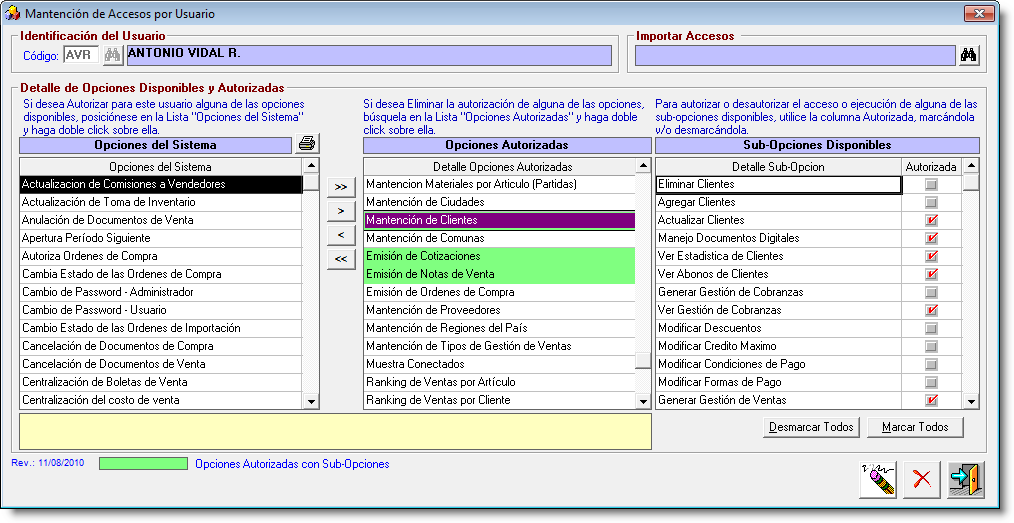Uncheck Autorizada for Manejo Documentos Digitales
This screenshot has width=1014, height=523.
click(931, 239)
